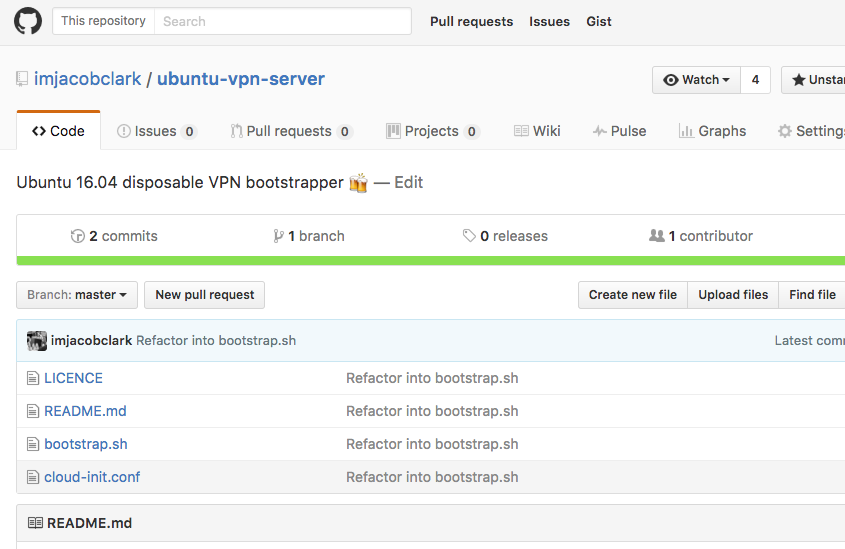845x549 pixels.
Task: Switch to the Settings tab
Action: click(x=811, y=131)
